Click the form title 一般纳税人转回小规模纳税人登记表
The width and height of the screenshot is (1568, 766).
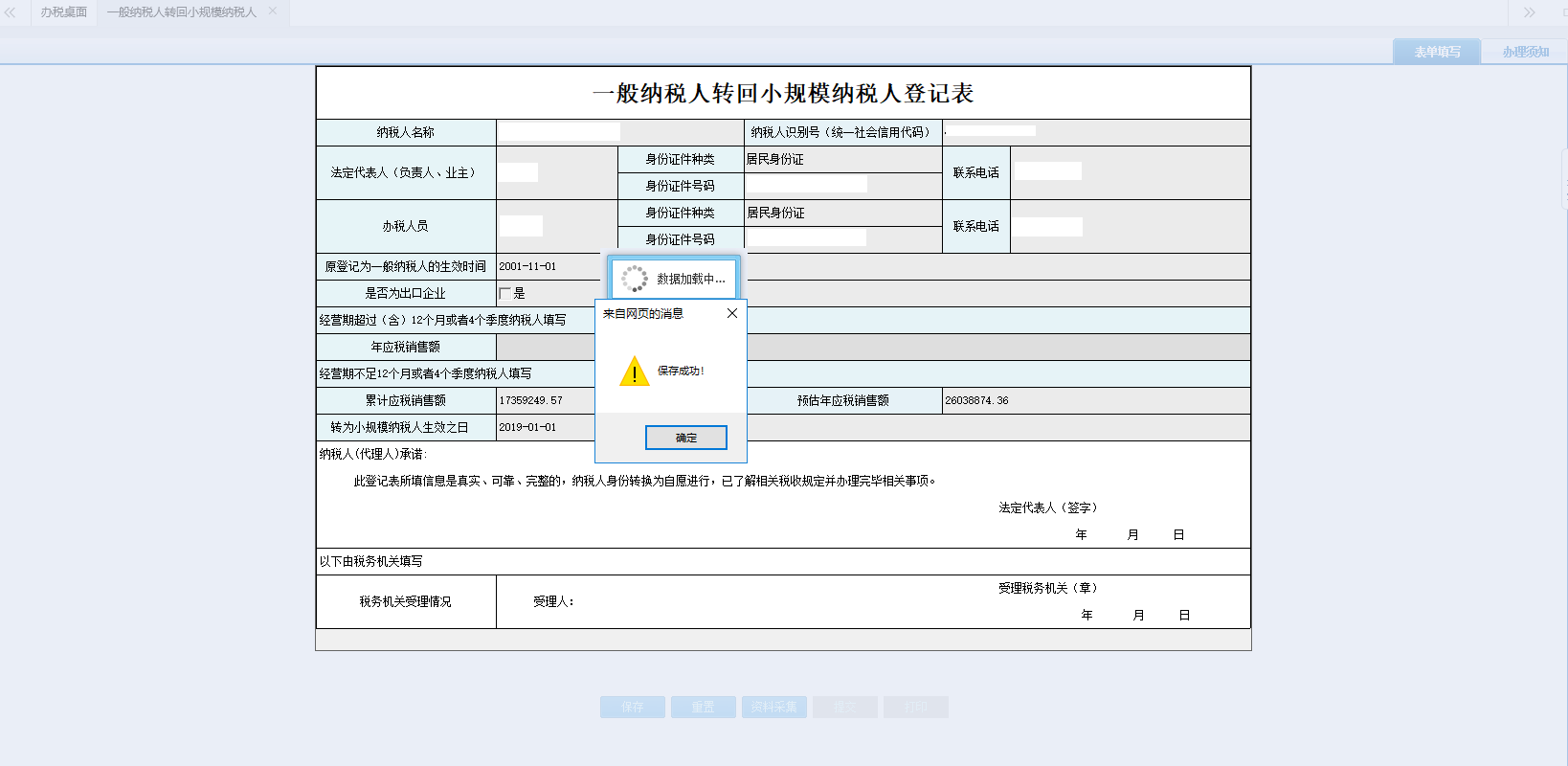(x=783, y=93)
